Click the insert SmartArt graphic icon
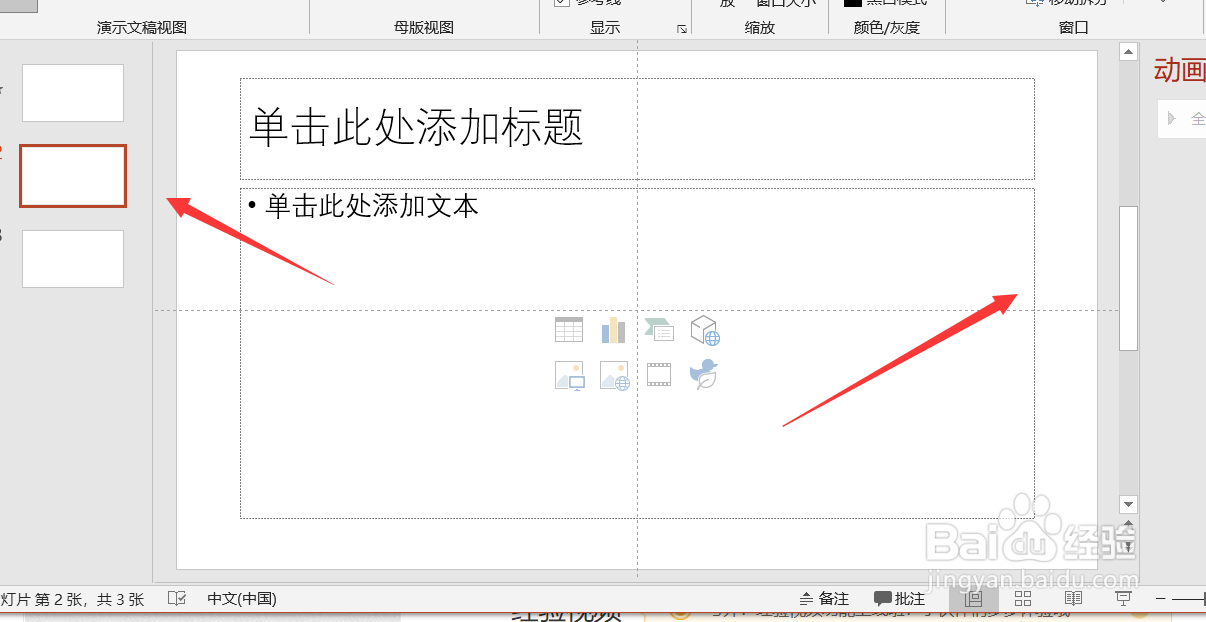Viewport: 1206px width, 622px height. pos(659,329)
